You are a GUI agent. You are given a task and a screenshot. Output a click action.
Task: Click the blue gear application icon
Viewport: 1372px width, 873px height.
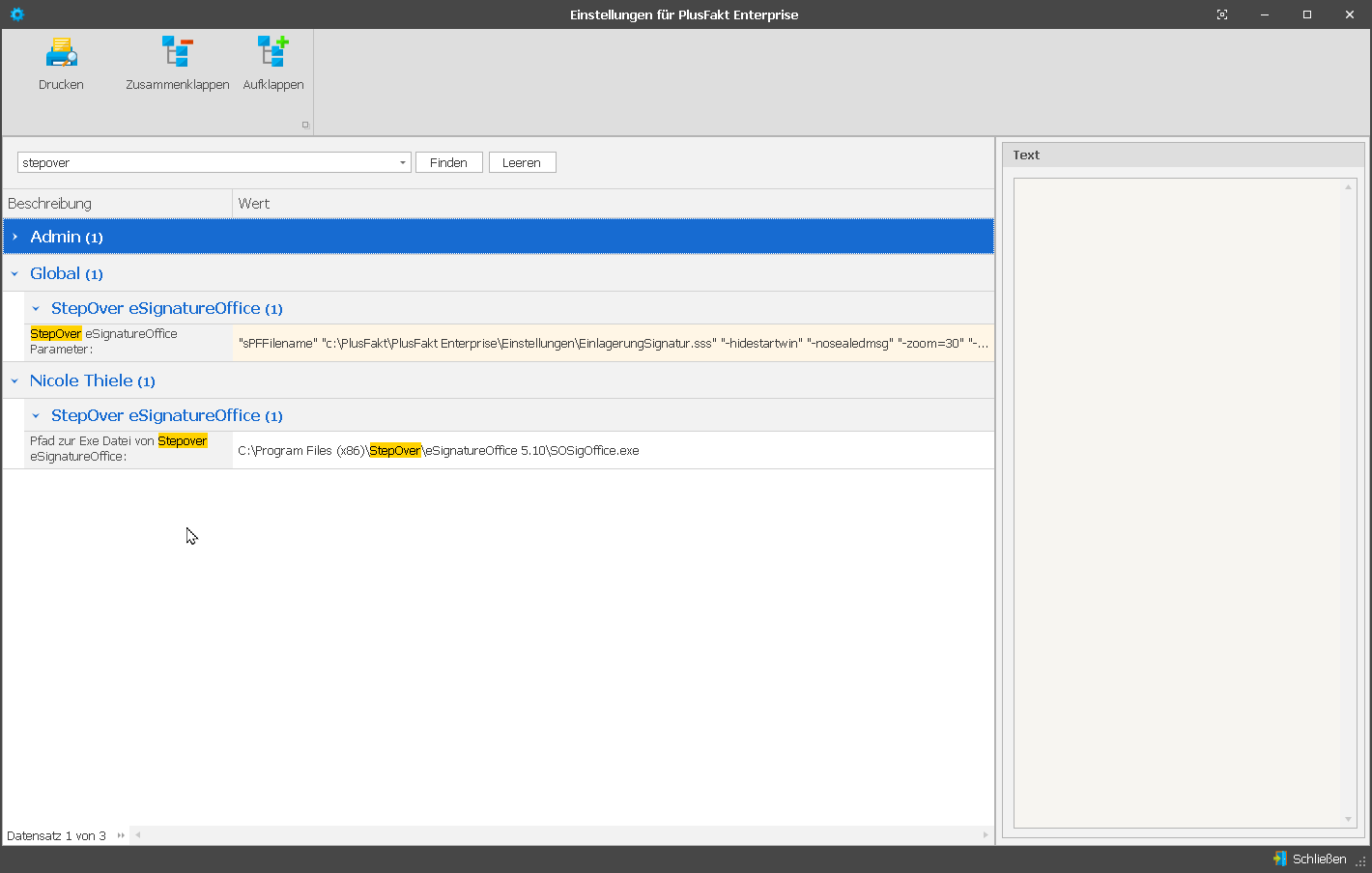pos(16,14)
